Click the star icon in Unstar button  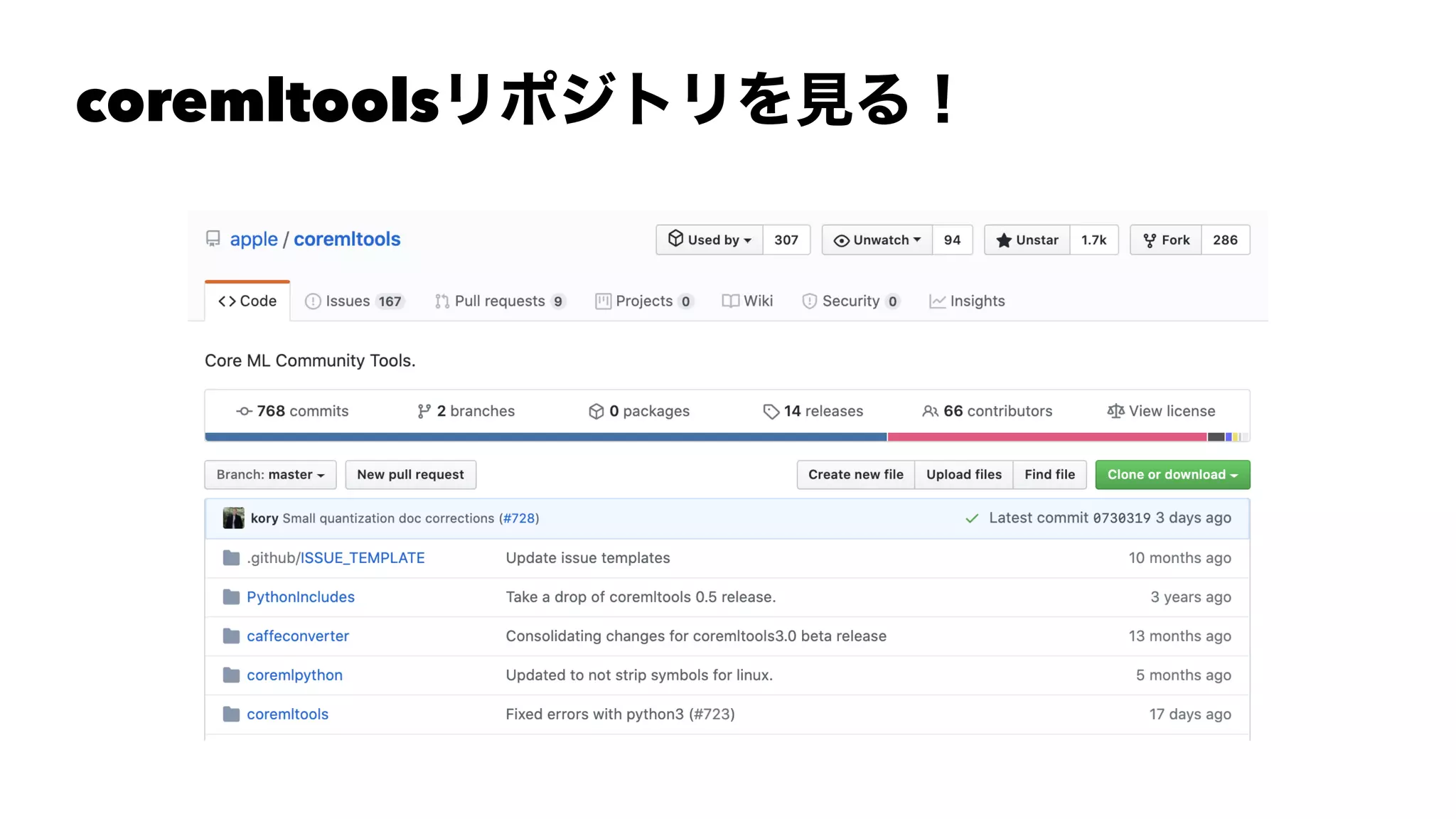click(1004, 240)
